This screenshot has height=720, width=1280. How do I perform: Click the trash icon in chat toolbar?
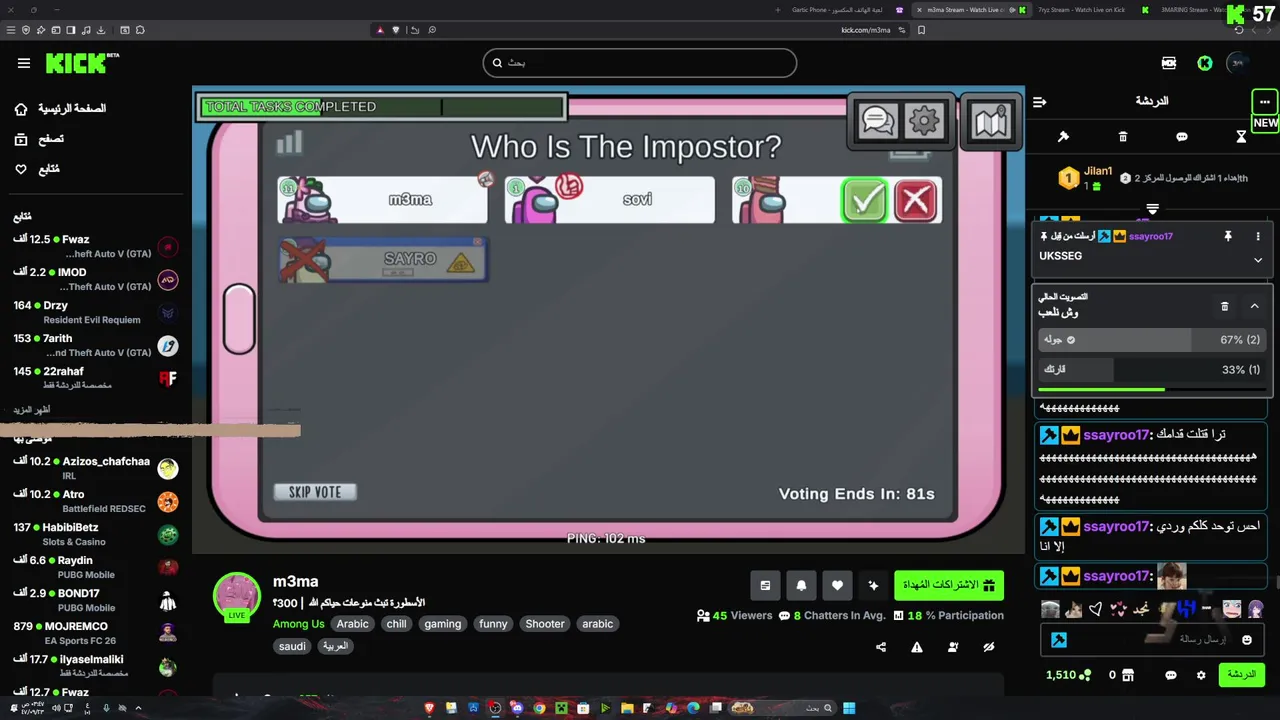1123,136
